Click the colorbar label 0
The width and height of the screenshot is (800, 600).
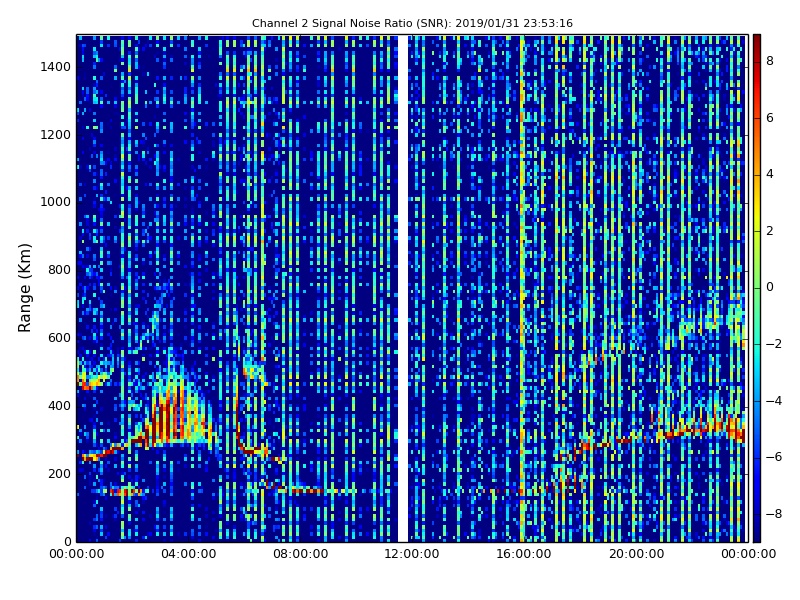click(770, 287)
